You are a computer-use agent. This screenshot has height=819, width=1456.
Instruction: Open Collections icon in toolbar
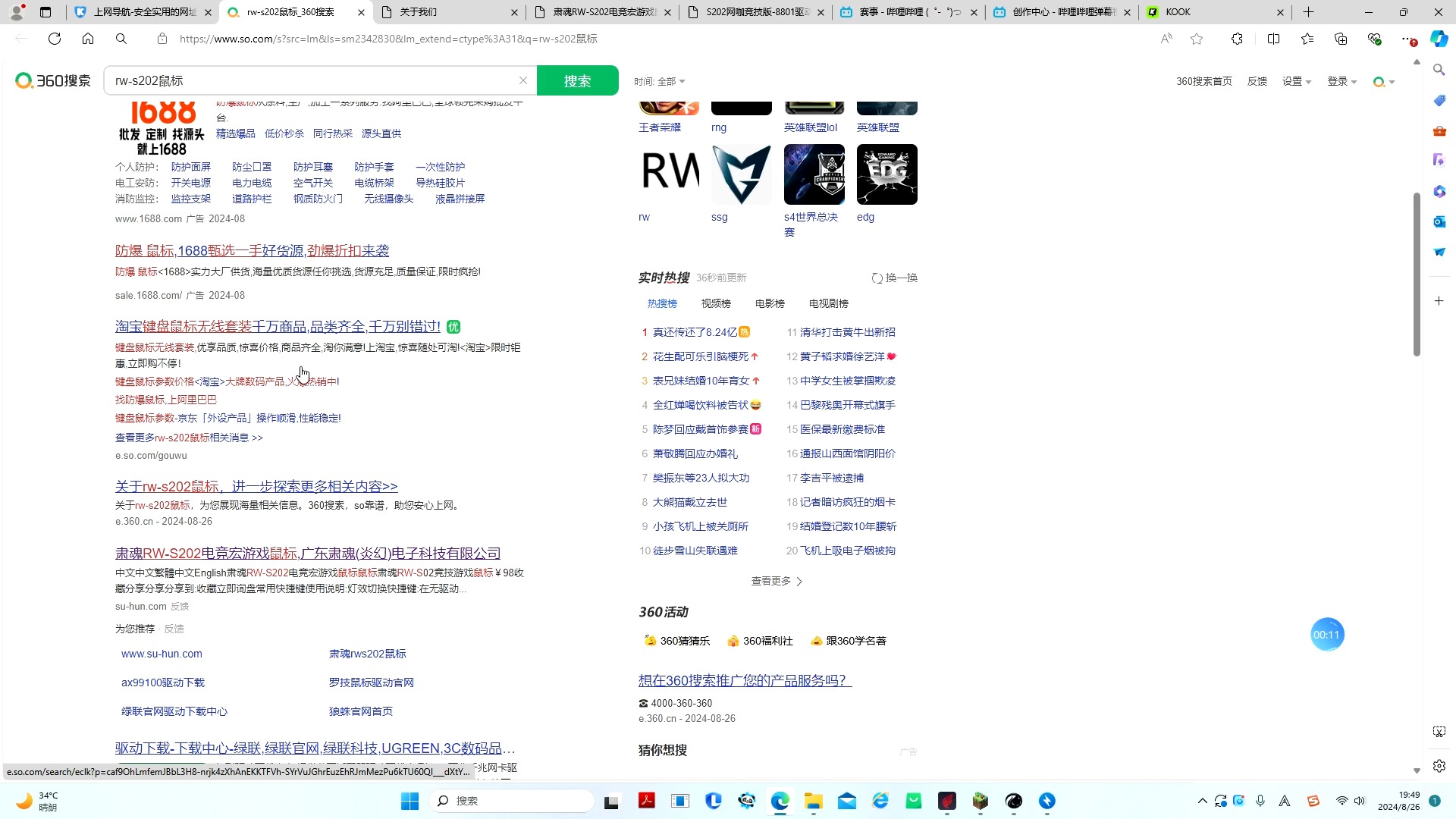click(x=1341, y=39)
